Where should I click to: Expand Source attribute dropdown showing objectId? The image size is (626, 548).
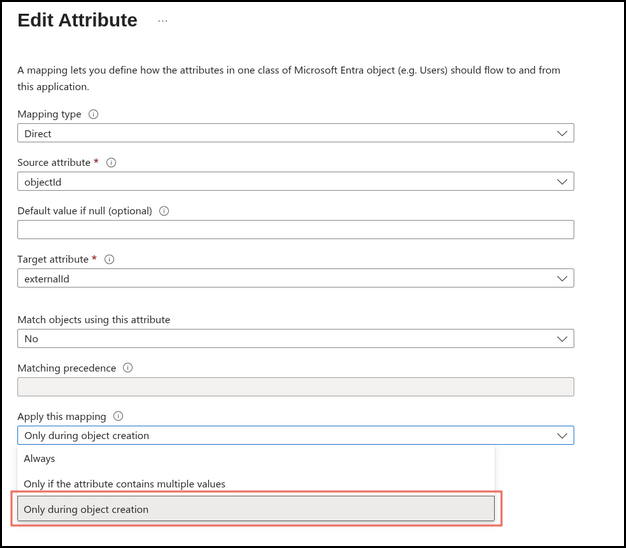click(x=295, y=182)
